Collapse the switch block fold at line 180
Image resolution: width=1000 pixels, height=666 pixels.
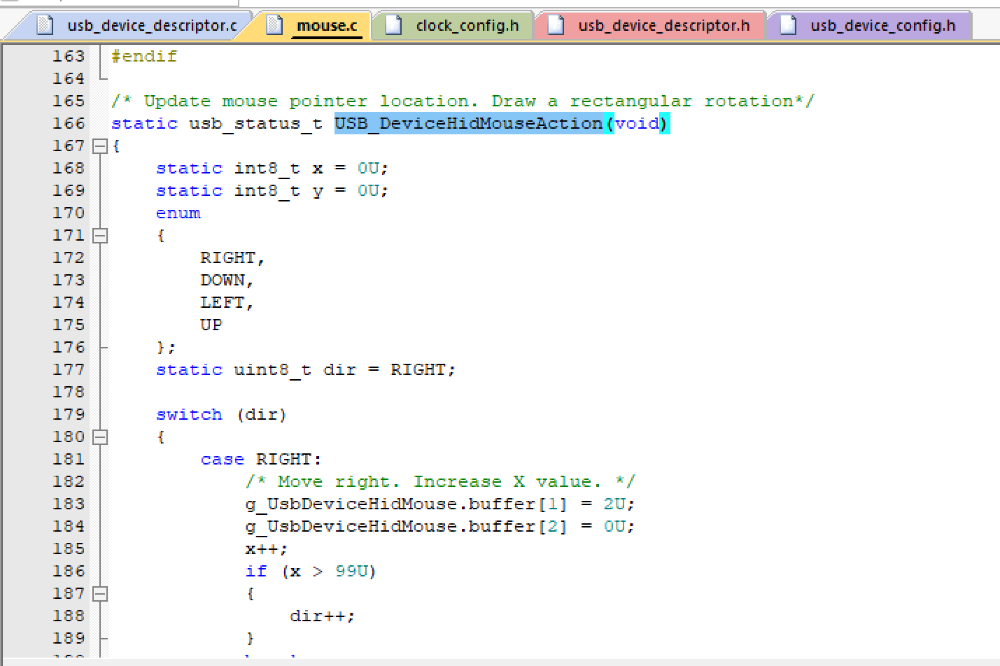coord(99,437)
